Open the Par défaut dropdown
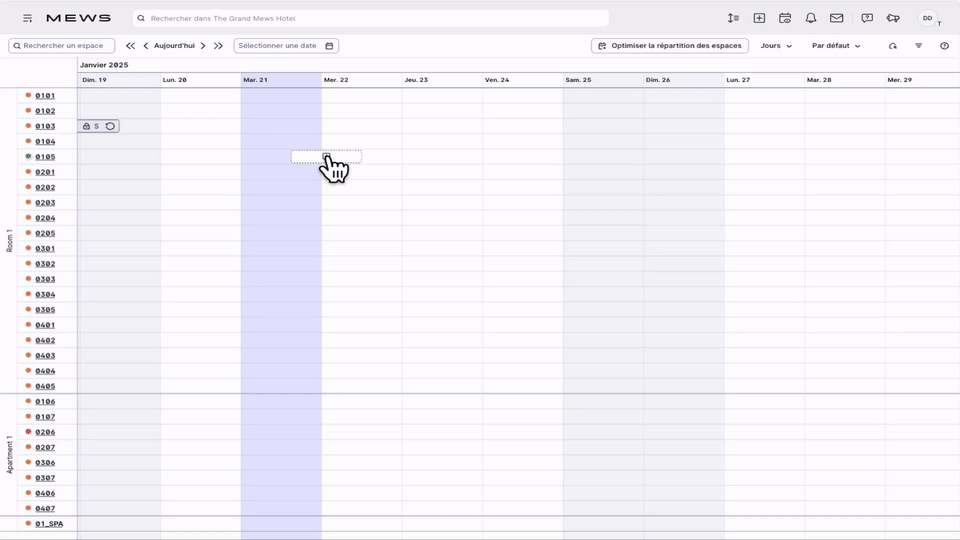Screen dimensions: 960x540 pyautogui.click(x=836, y=46)
